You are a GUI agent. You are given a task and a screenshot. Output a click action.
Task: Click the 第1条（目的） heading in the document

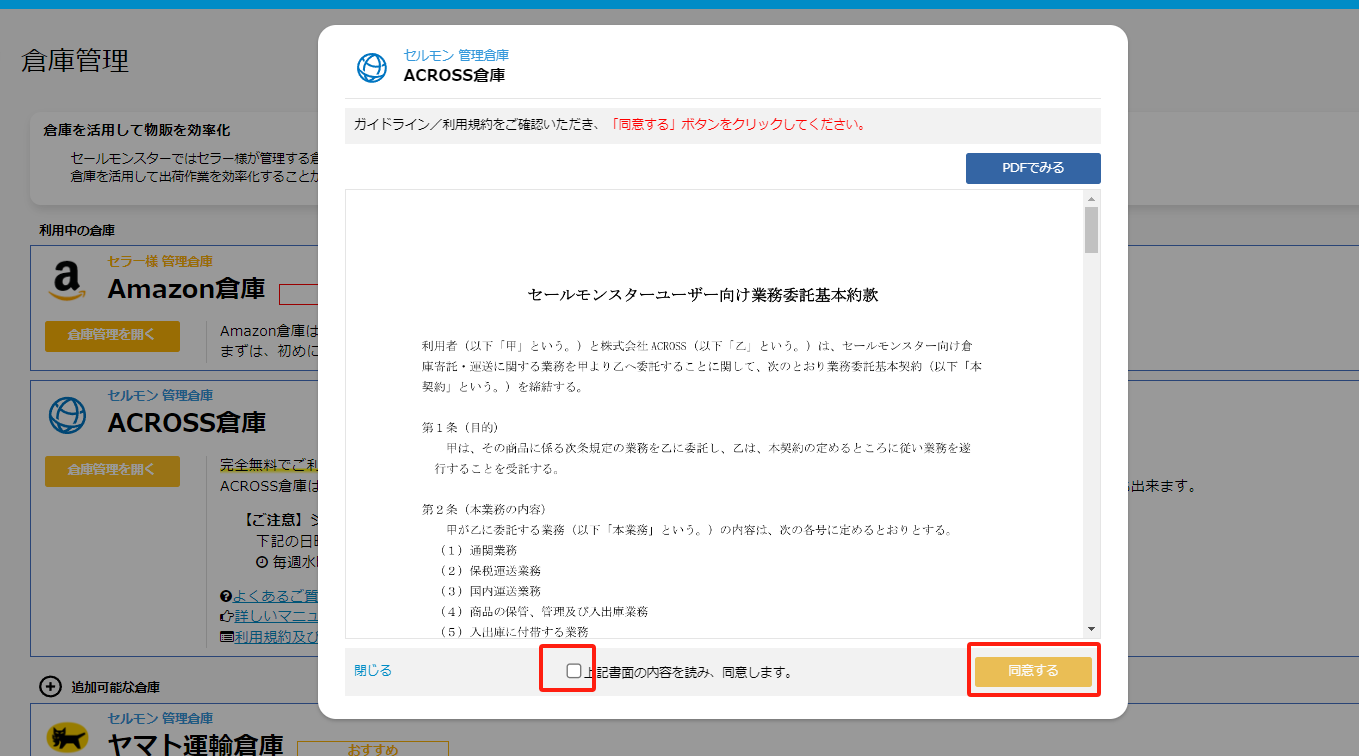tap(460, 427)
